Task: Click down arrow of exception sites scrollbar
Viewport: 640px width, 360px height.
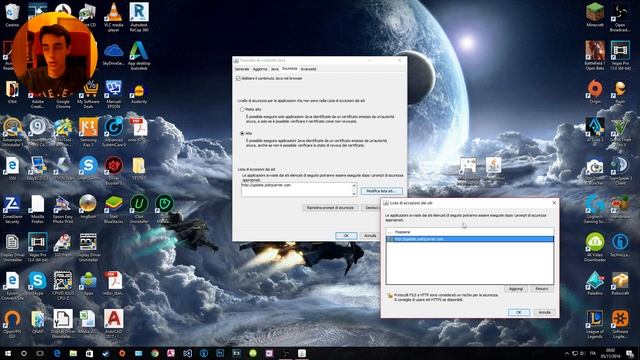Action: [354, 193]
